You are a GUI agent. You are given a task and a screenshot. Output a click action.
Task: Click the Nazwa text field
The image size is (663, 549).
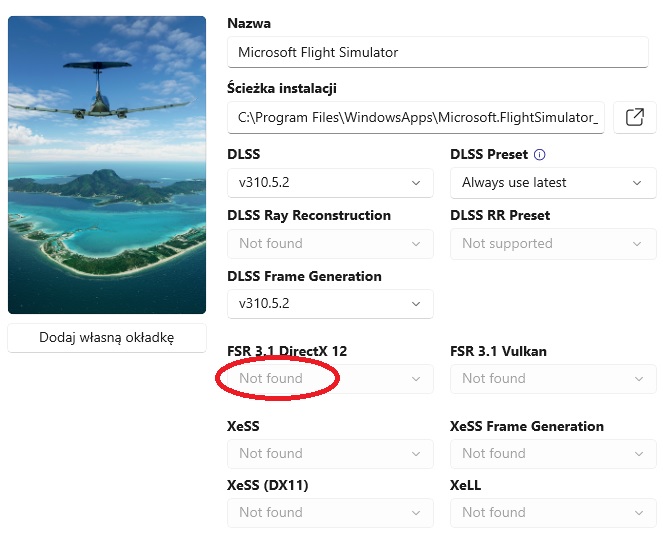point(438,52)
